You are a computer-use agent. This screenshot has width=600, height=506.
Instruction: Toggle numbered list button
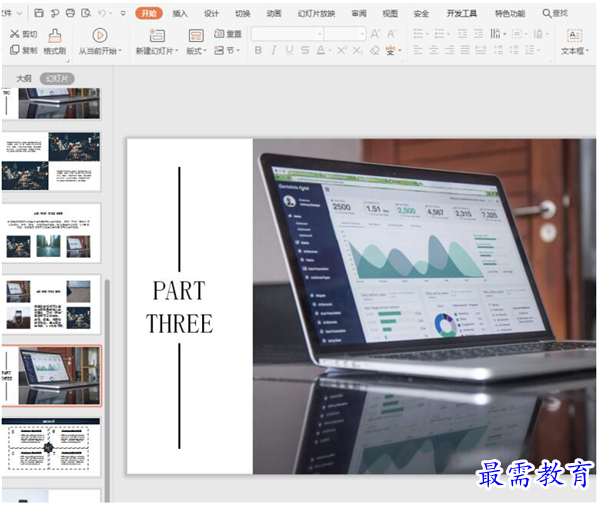pyautogui.click(x=439, y=34)
